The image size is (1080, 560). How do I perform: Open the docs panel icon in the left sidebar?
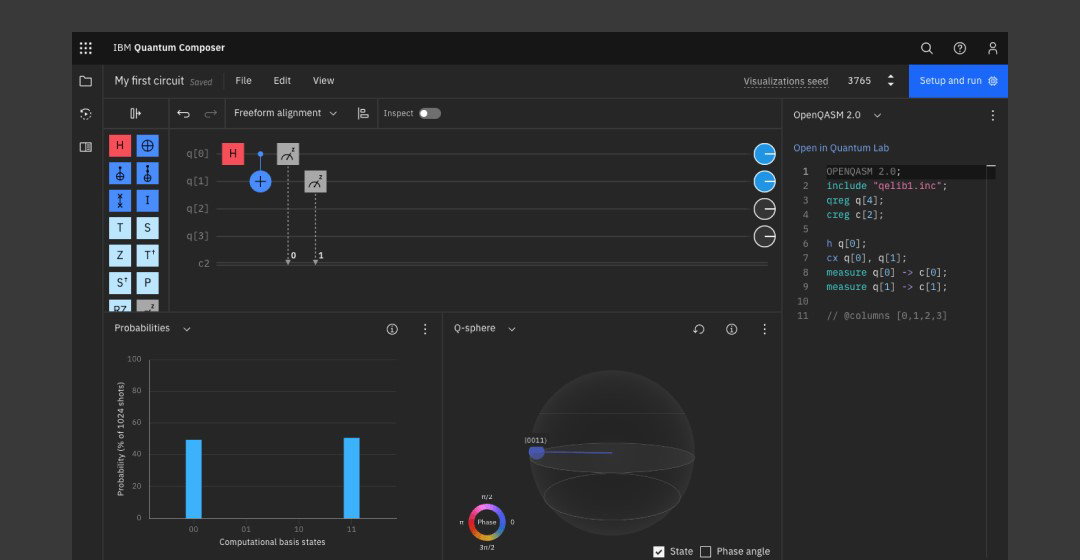point(85,147)
